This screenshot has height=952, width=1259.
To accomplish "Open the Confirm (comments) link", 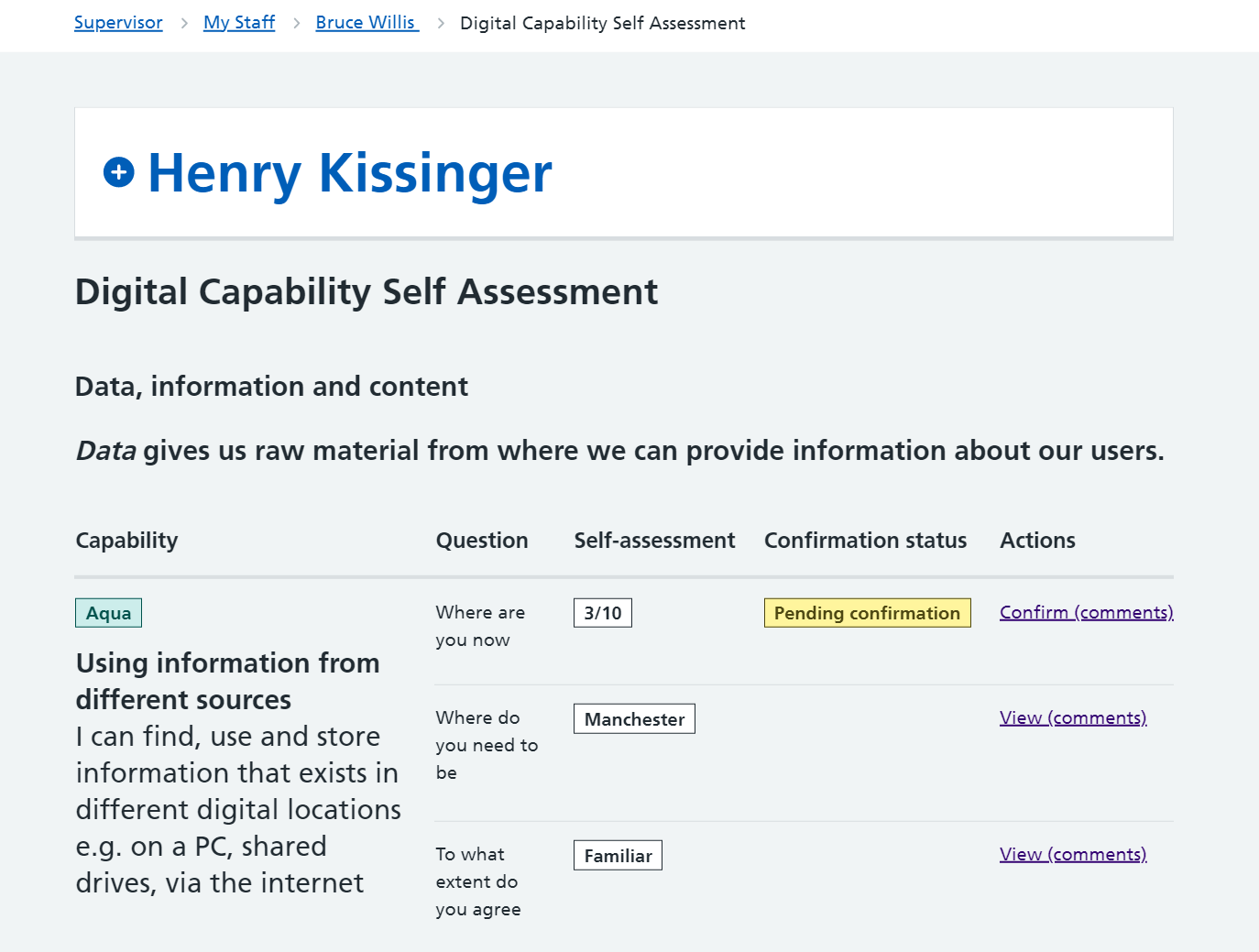I will coord(1086,612).
